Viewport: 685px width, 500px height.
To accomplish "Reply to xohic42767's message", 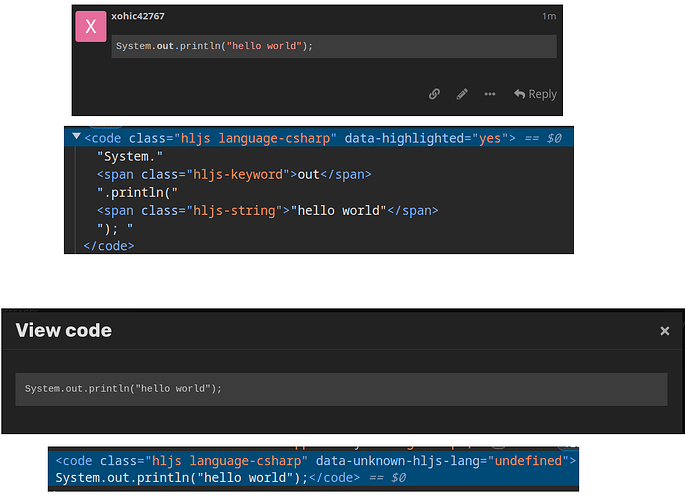I will point(535,94).
